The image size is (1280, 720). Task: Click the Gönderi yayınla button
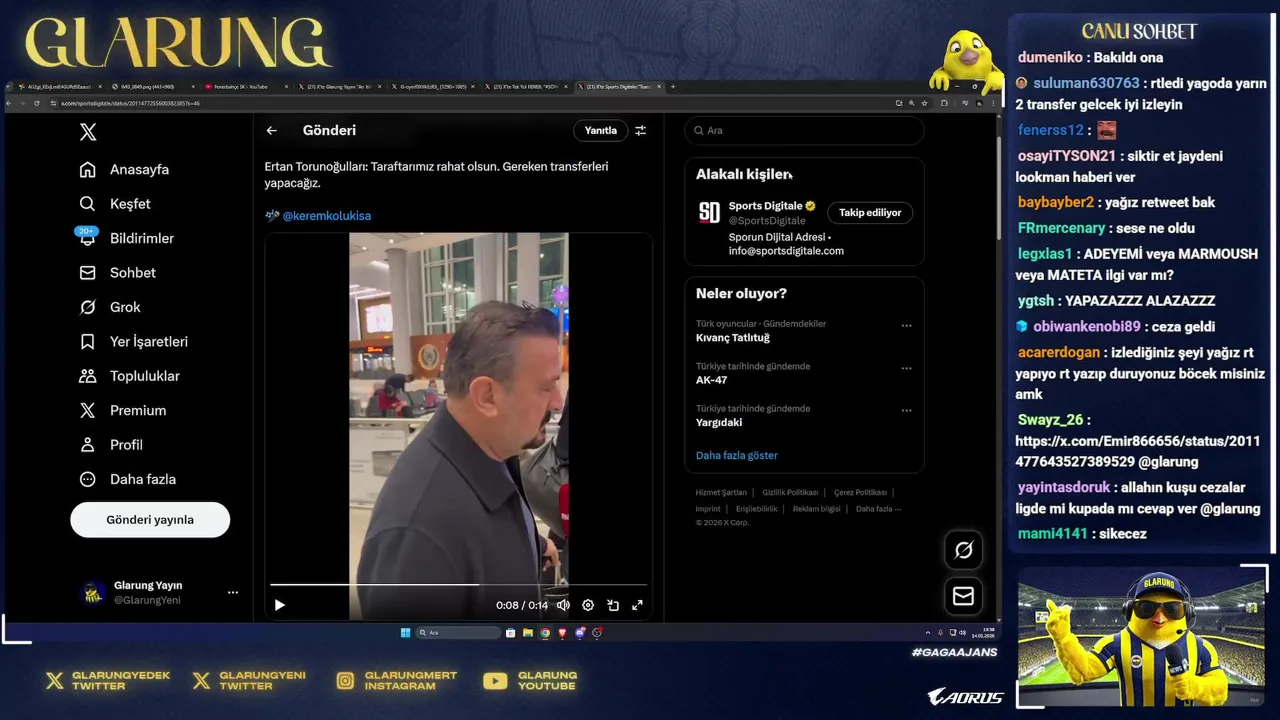tap(150, 520)
